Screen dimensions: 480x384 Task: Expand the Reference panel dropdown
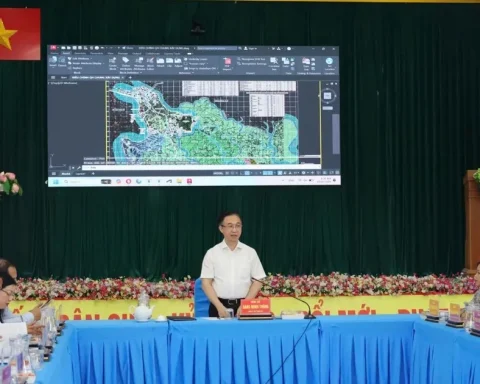(x=186, y=73)
